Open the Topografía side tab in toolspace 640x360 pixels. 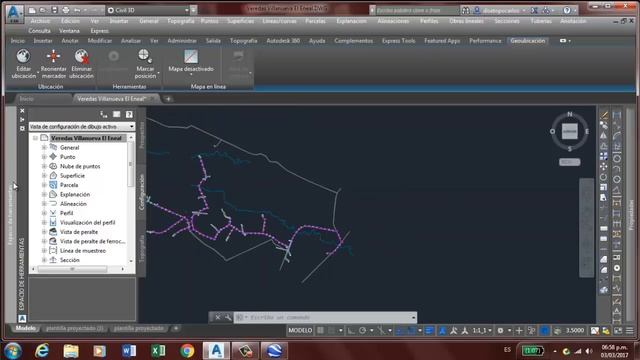click(x=142, y=249)
